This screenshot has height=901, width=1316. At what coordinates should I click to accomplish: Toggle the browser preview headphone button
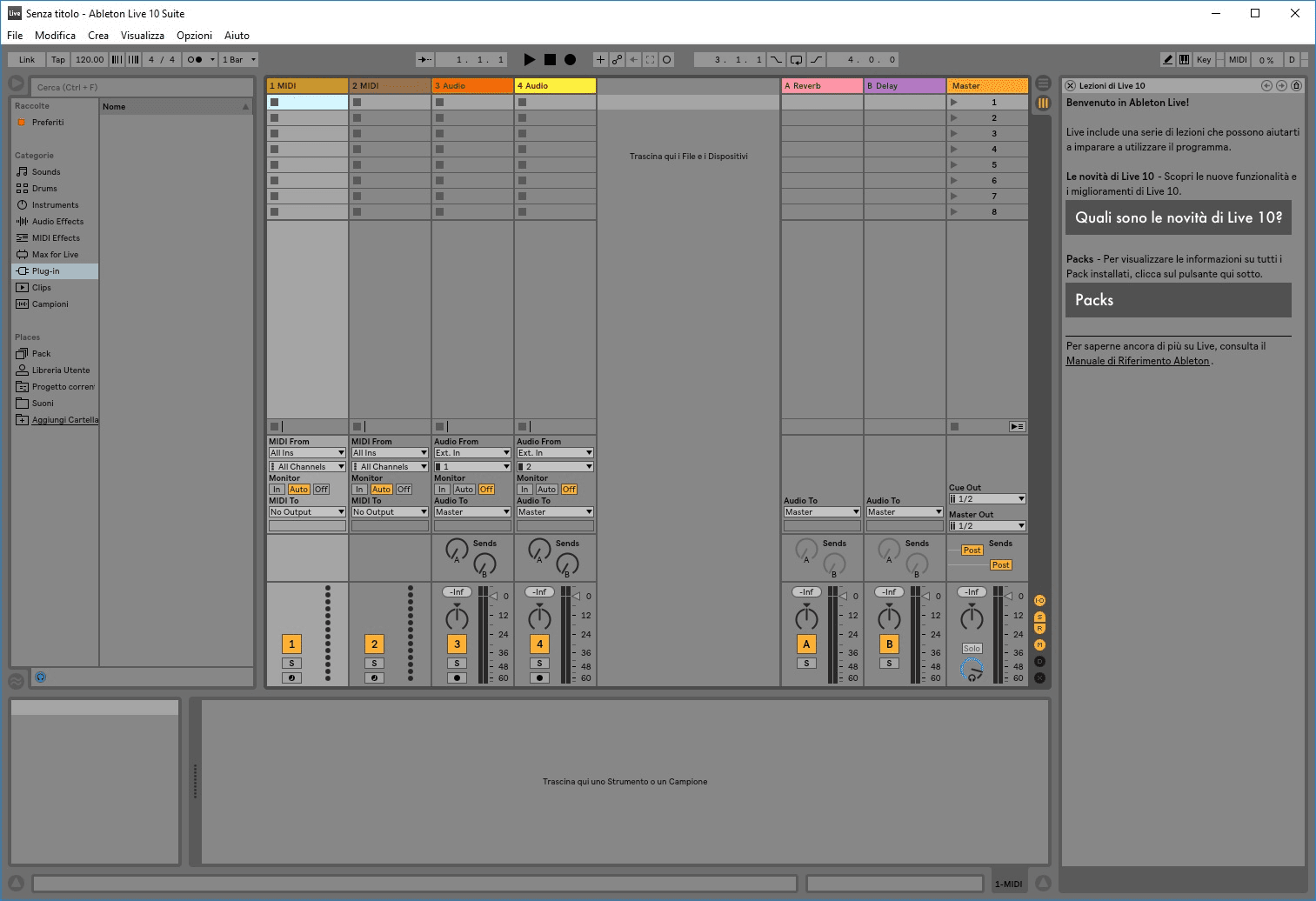tap(40, 677)
